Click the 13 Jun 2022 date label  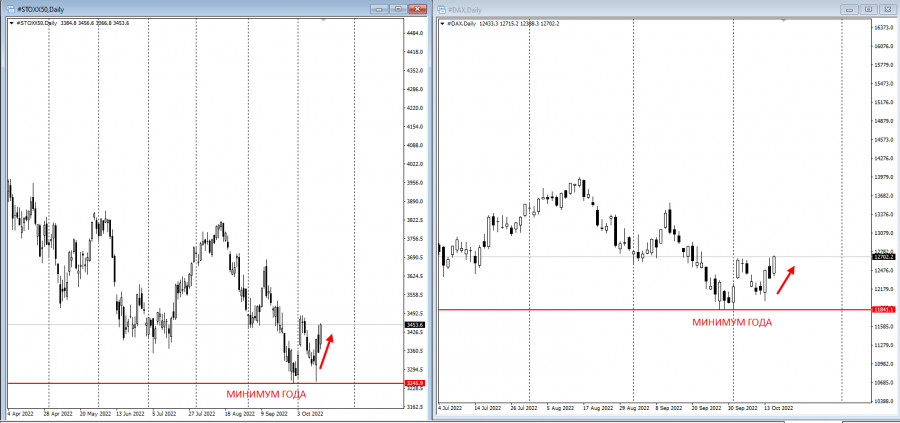129,413
